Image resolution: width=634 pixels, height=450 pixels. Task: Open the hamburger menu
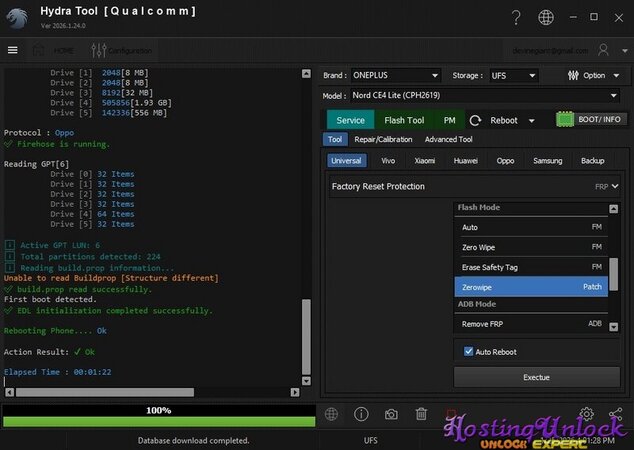13,50
